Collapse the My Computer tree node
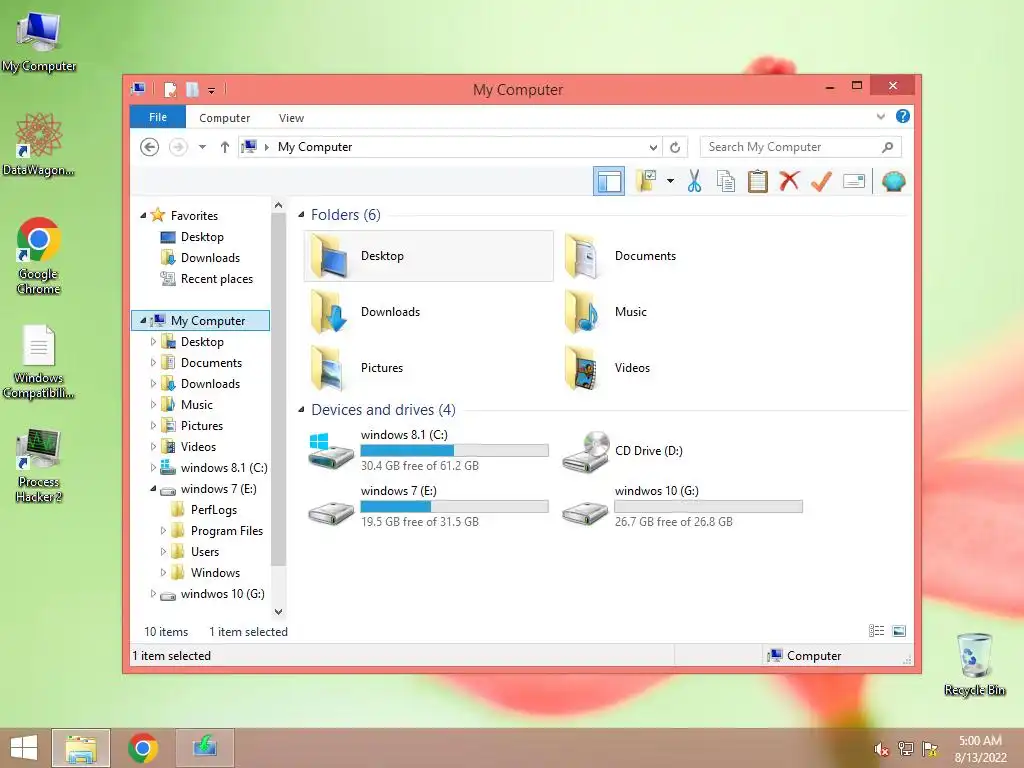The height and width of the screenshot is (768, 1024). pos(143,321)
